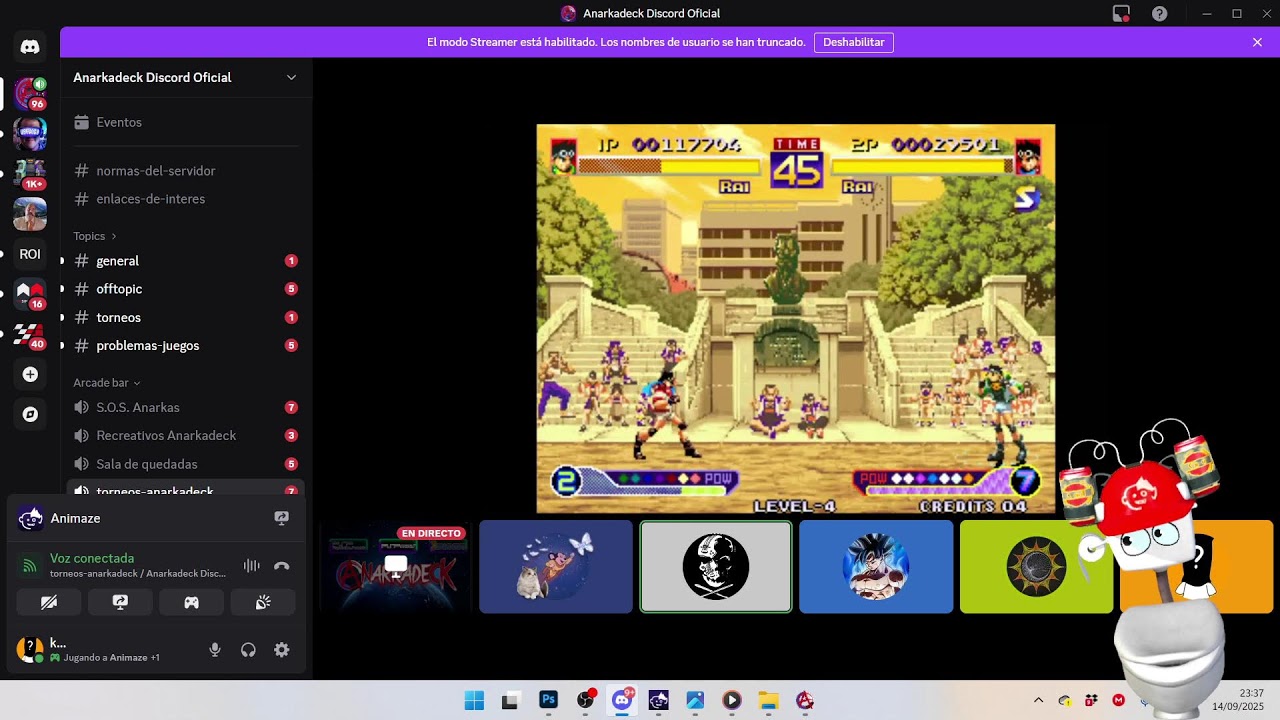
Task: Open Discord direct messages home
Action: [x=30, y=47]
